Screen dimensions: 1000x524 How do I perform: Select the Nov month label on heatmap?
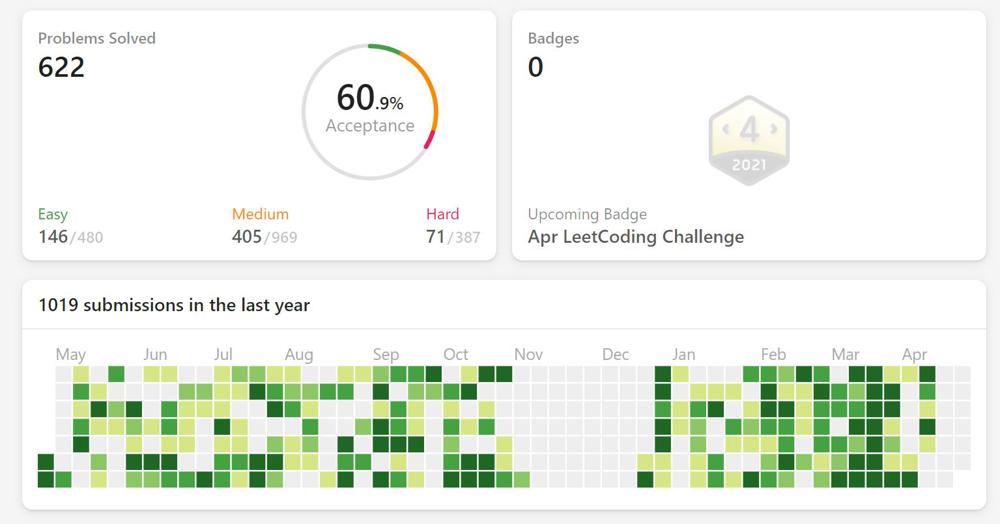(x=528, y=354)
